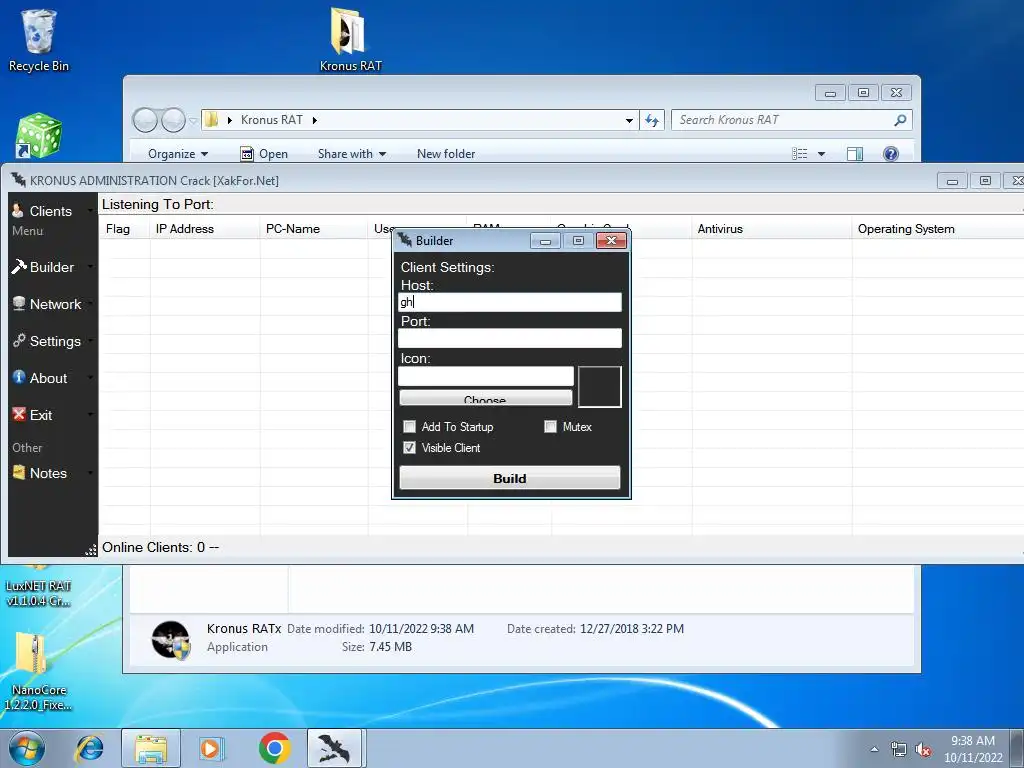Image resolution: width=1024 pixels, height=768 pixels.
Task: Expand the Kronus RAT breadcrumb arrow
Action: tap(315, 120)
